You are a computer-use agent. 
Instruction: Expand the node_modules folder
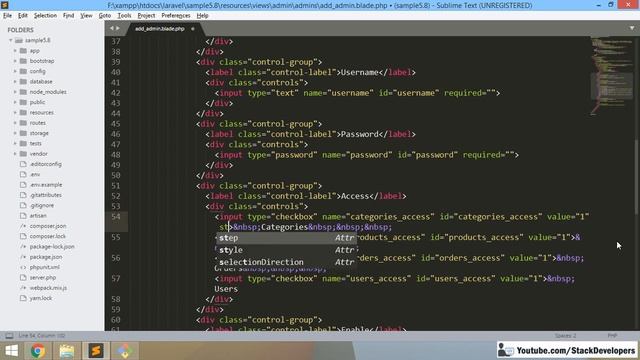(15, 92)
